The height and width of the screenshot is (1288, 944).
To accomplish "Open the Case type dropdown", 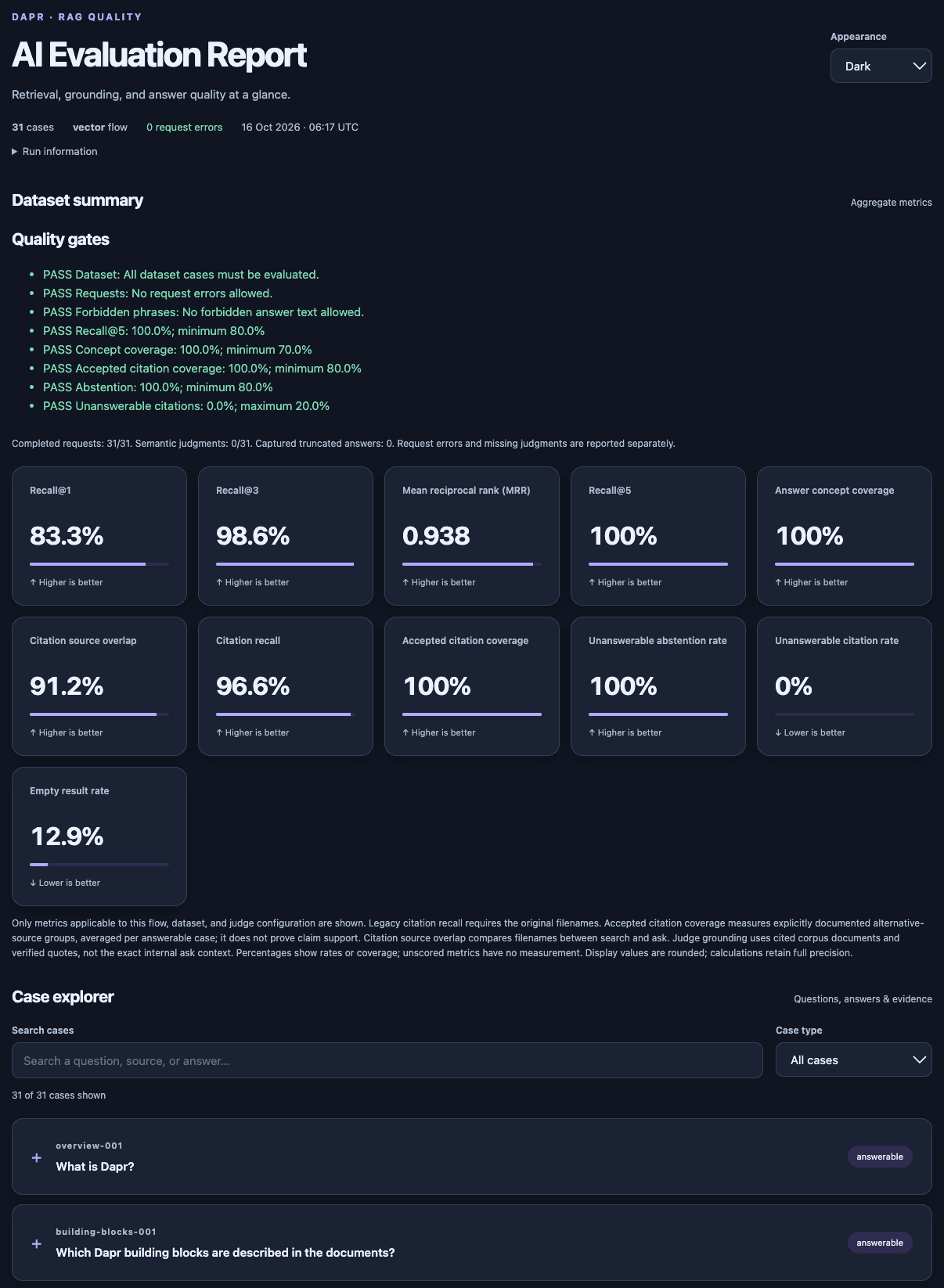I will point(853,1060).
